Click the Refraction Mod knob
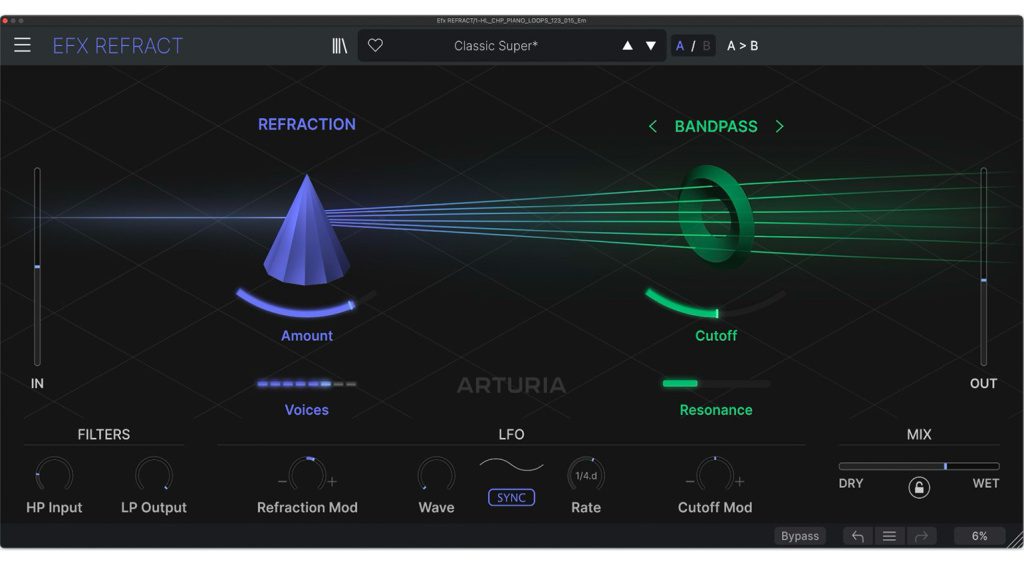This screenshot has height=565, width=1024. [x=307, y=475]
